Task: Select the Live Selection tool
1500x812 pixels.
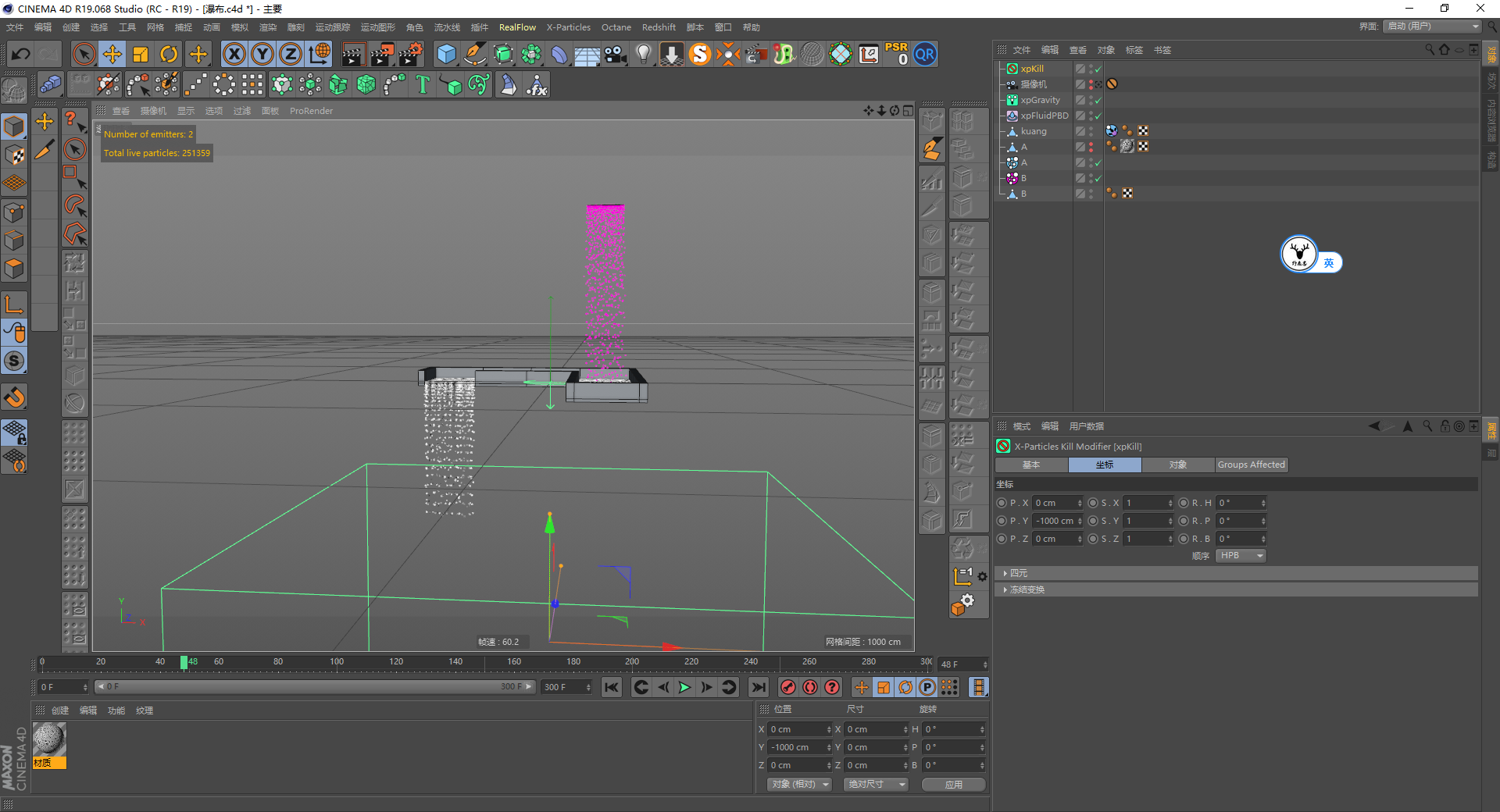Action: click(84, 54)
